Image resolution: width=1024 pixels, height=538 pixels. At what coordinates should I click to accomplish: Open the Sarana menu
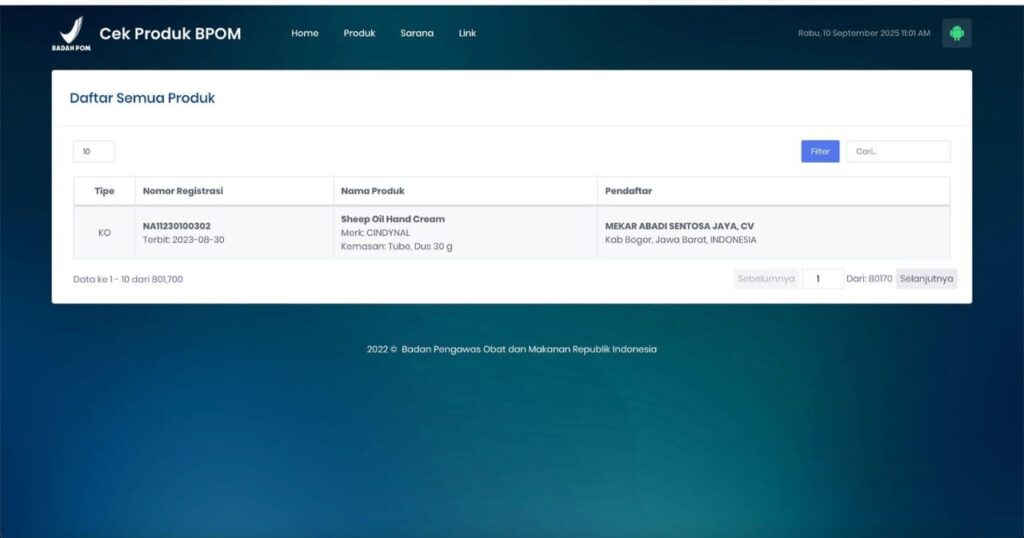[x=417, y=33]
